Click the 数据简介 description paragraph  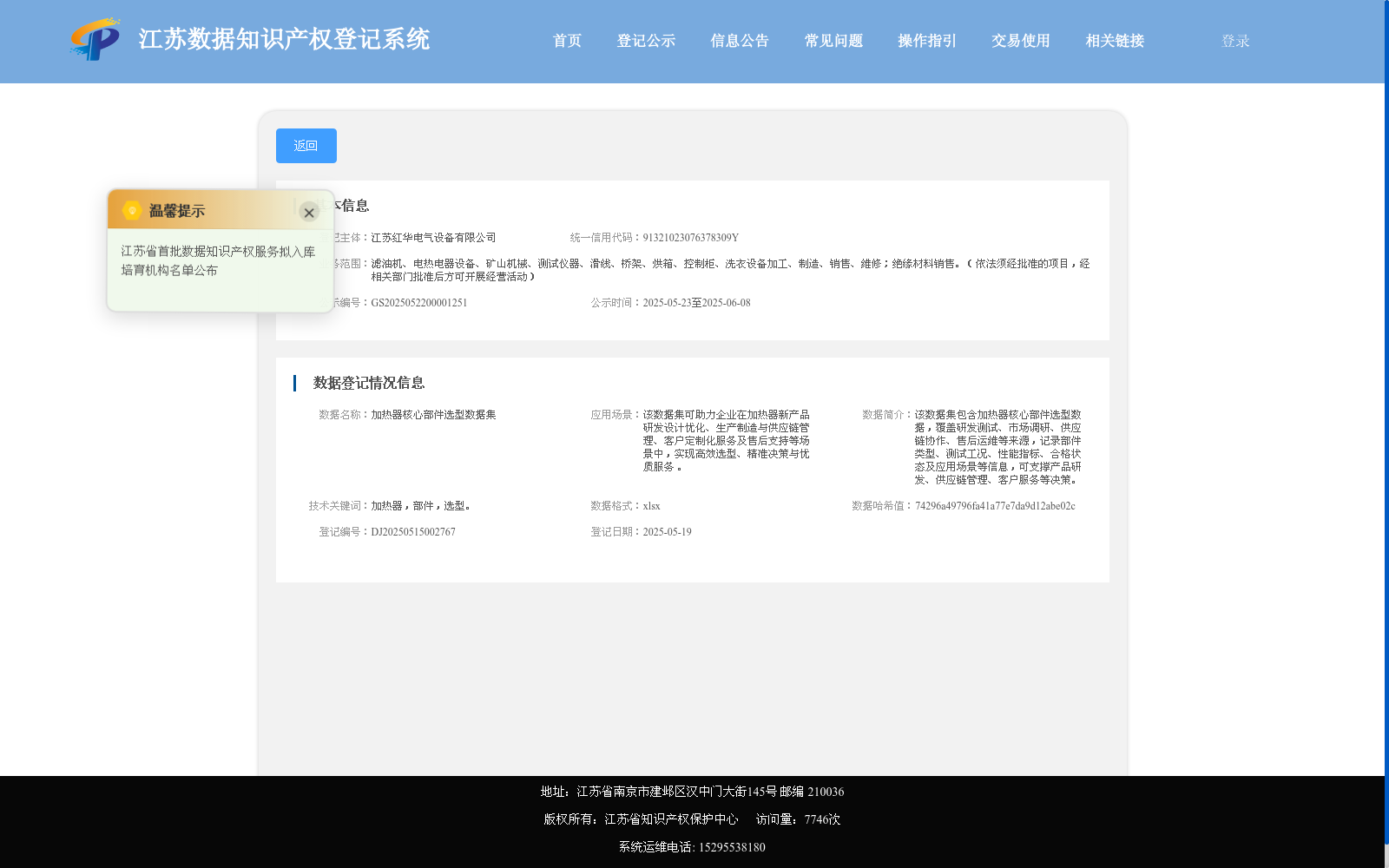click(x=998, y=447)
